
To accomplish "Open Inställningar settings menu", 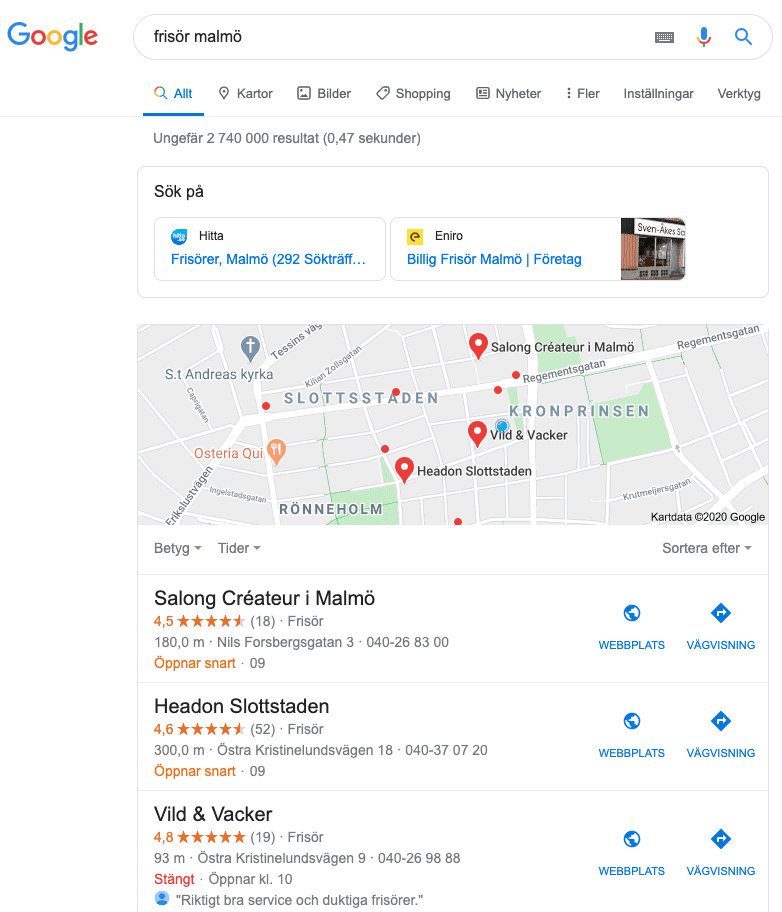I will point(658,94).
